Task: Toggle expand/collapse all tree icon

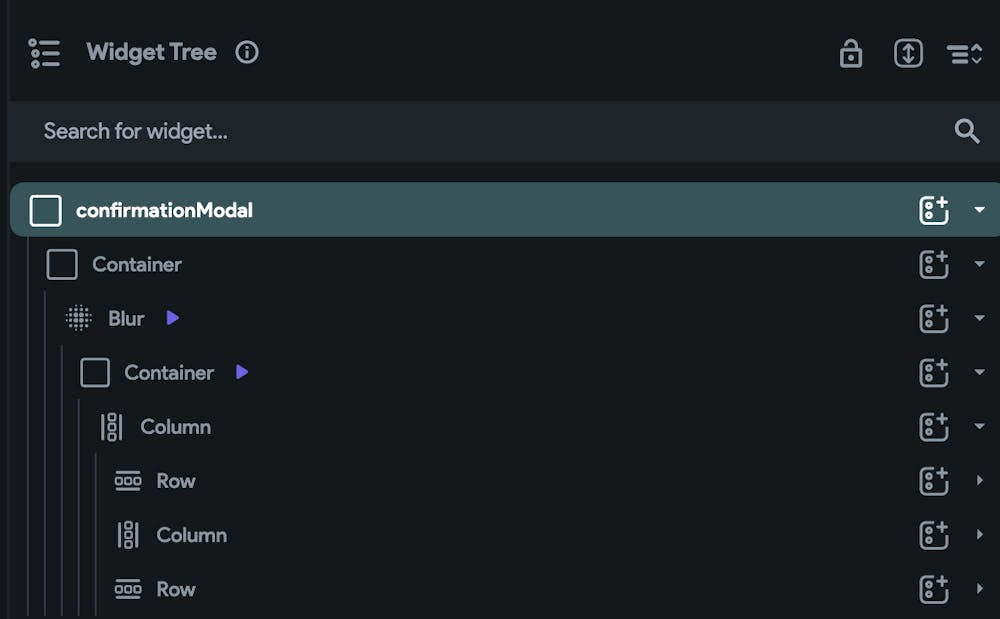Action: click(964, 54)
